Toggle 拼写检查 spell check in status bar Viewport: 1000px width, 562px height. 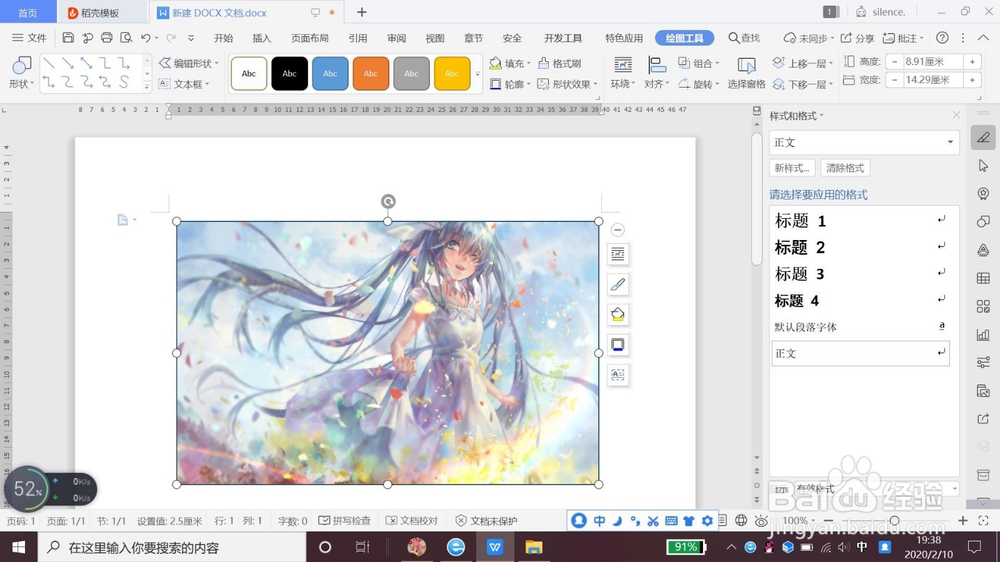[344, 521]
